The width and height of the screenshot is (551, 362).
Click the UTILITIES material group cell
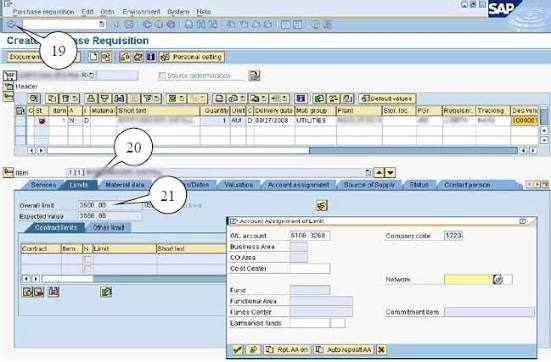pos(315,121)
